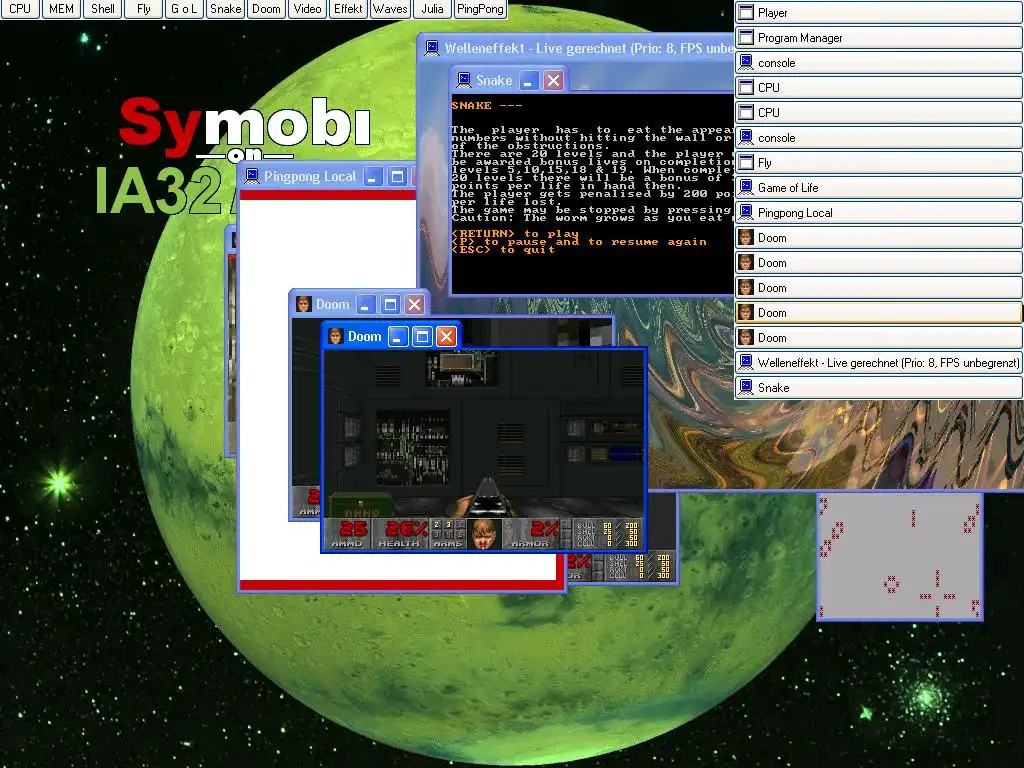Click the Welleneffekt title bar
The width and height of the screenshot is (1024, 768).
point(576,48)
